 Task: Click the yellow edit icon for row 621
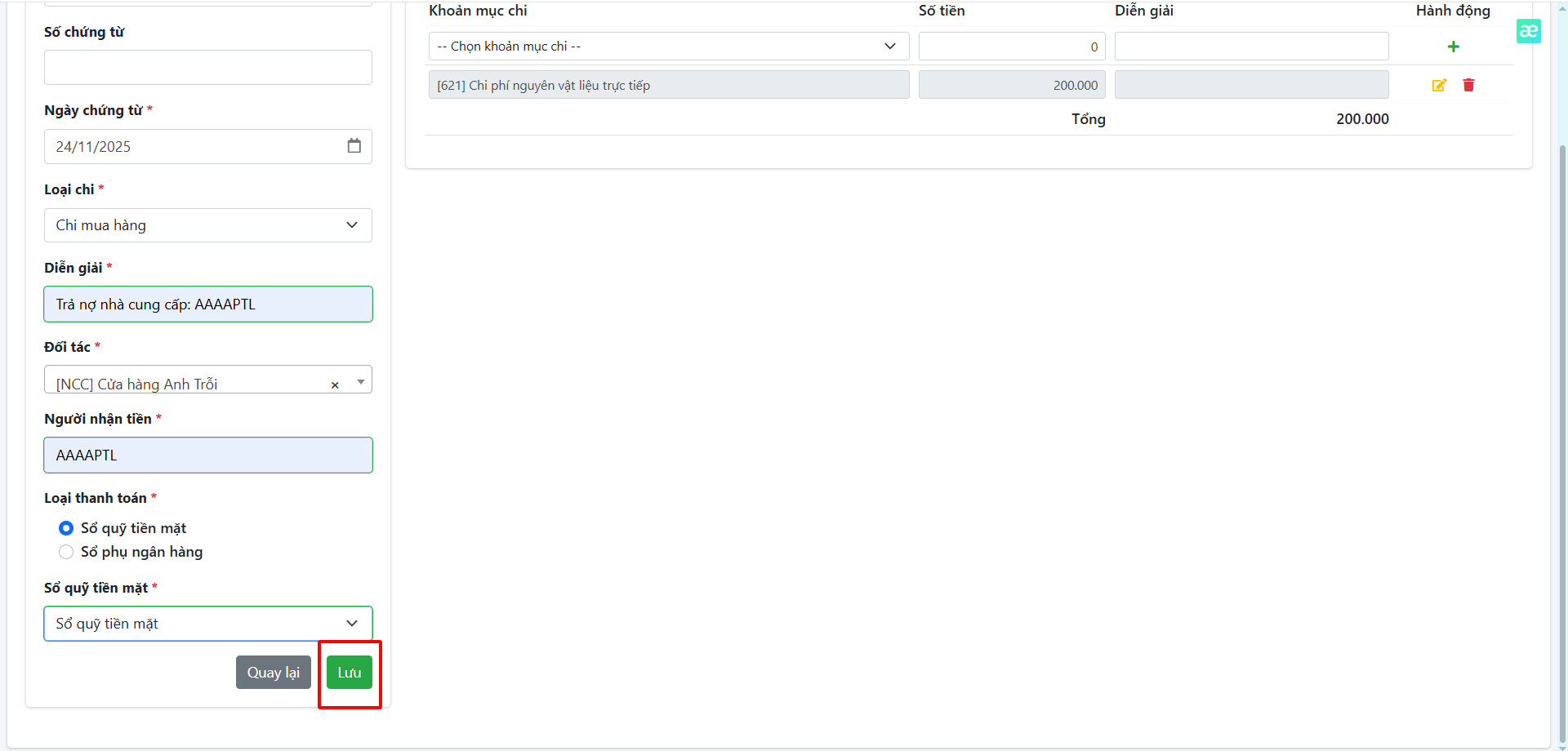click(1439, 85)
